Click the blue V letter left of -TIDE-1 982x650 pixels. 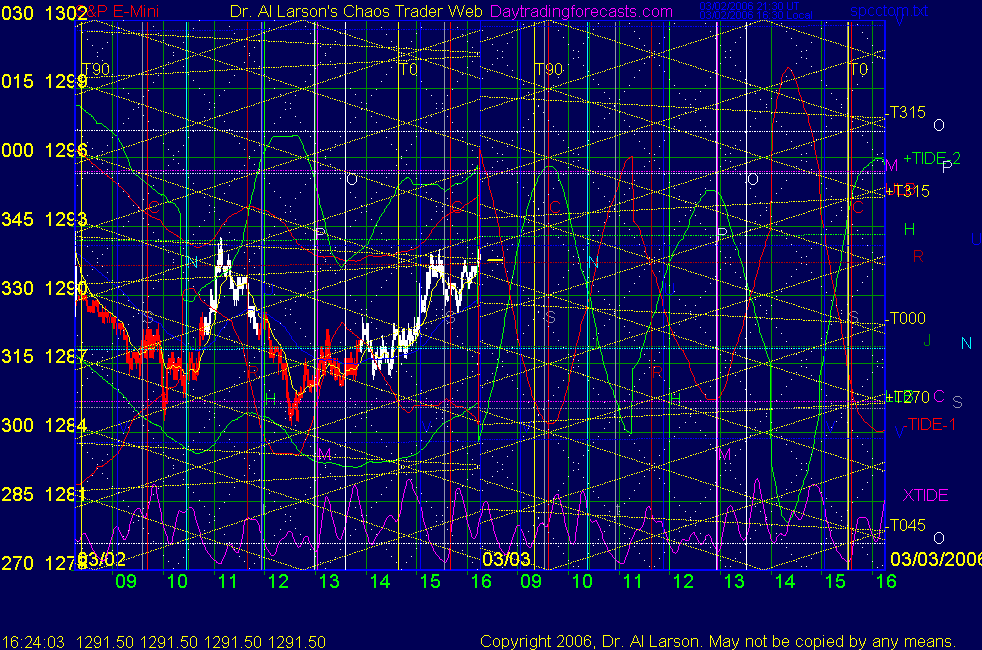coord(899,432)
